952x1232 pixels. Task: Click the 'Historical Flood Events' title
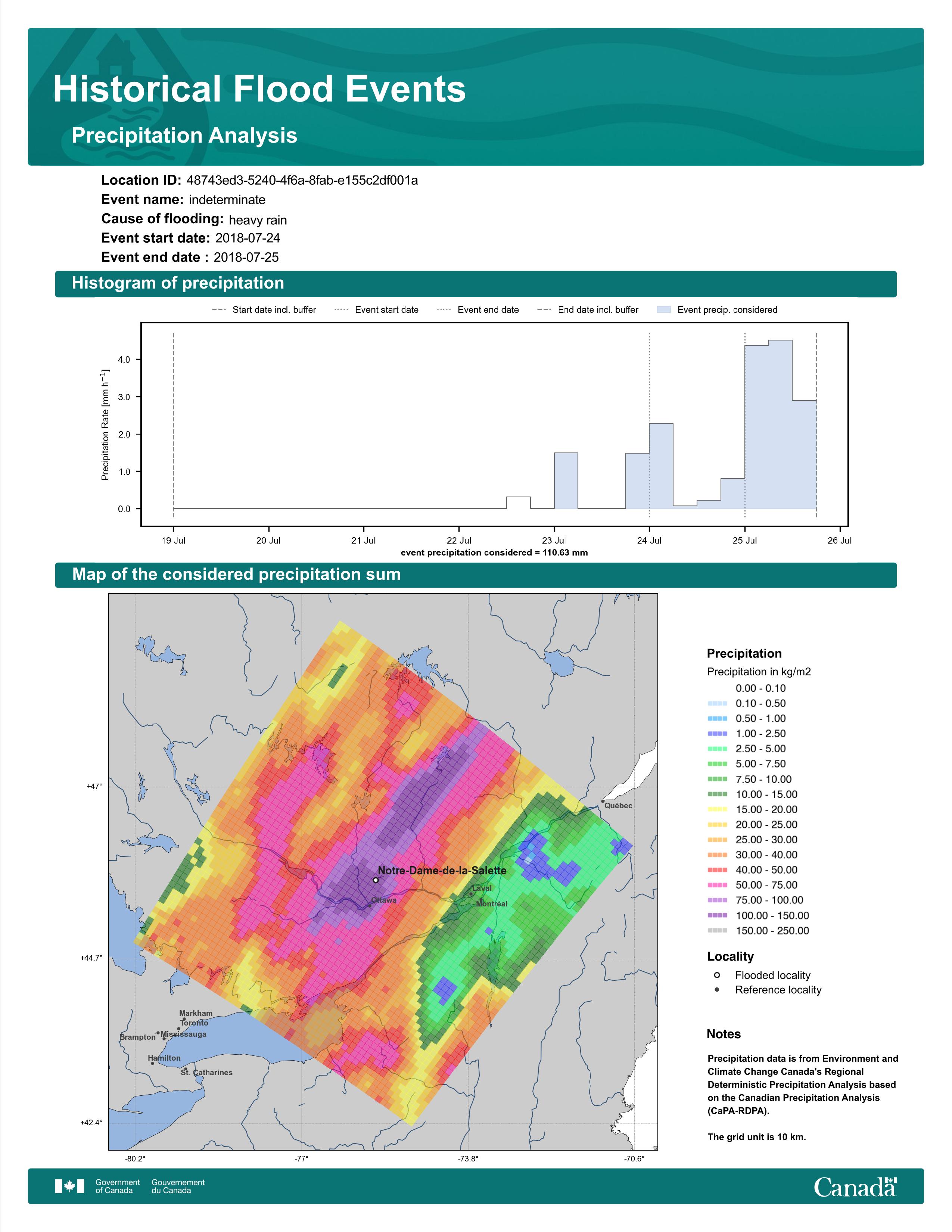(x=259, y=89)
